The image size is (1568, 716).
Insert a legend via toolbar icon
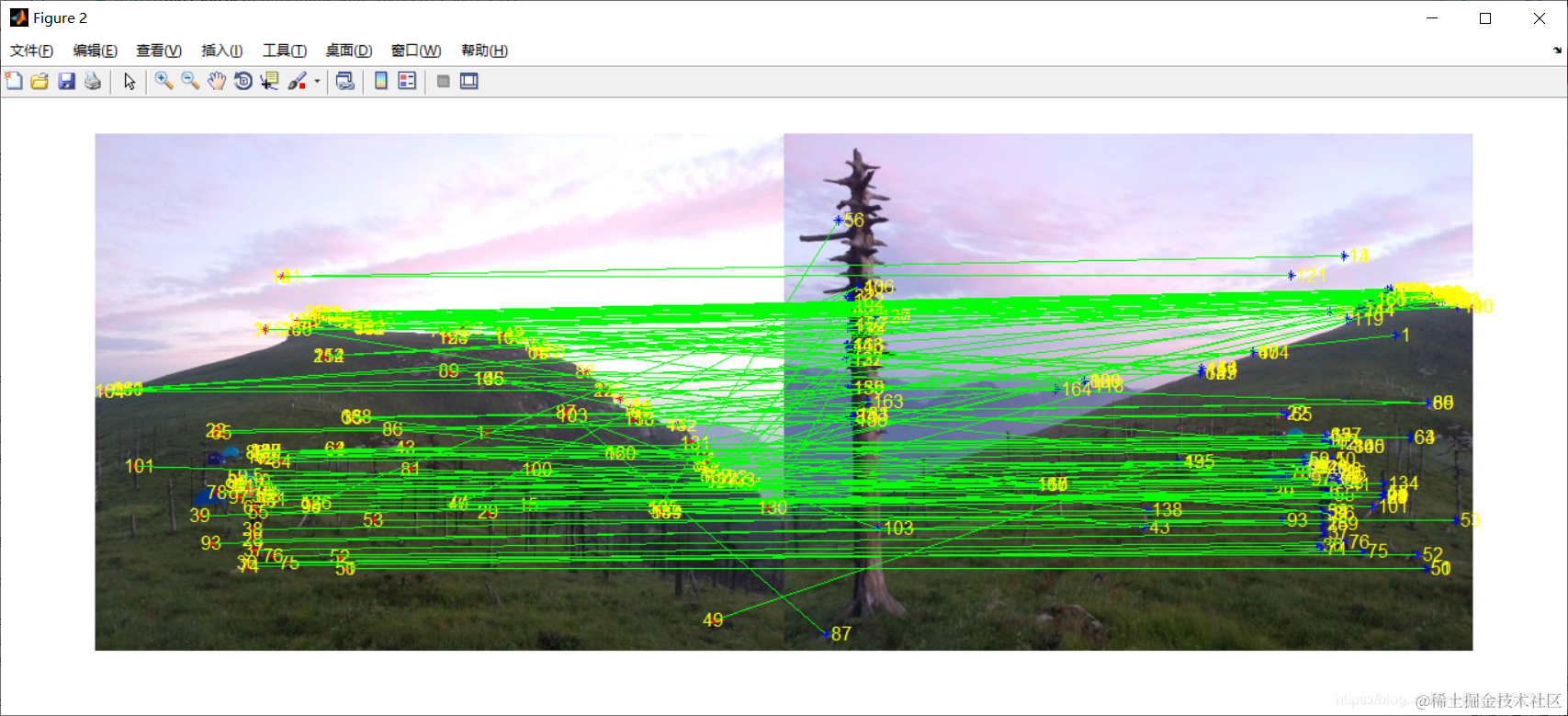click(407, 81)
